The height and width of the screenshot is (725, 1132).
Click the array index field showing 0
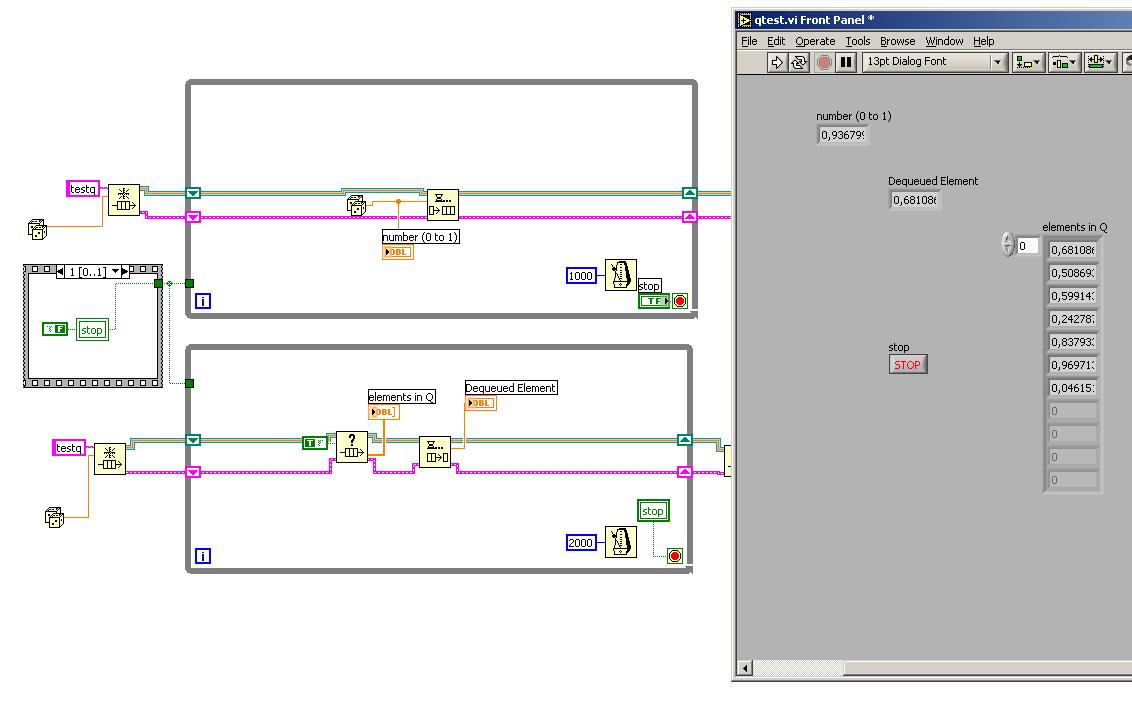tap(1027, 246)
